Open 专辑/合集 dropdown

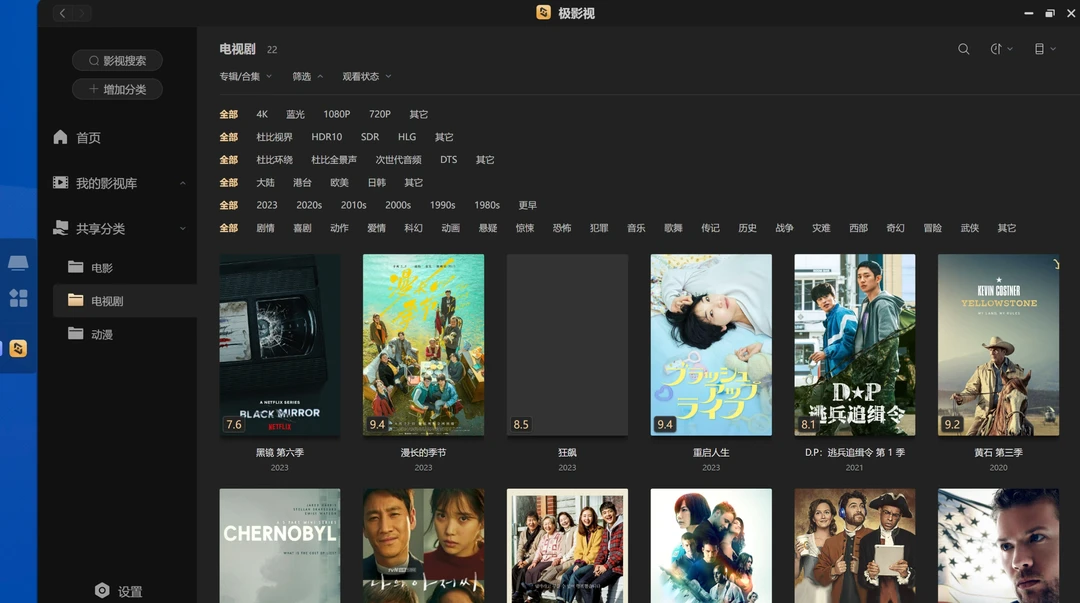click(x=245, y=76)
